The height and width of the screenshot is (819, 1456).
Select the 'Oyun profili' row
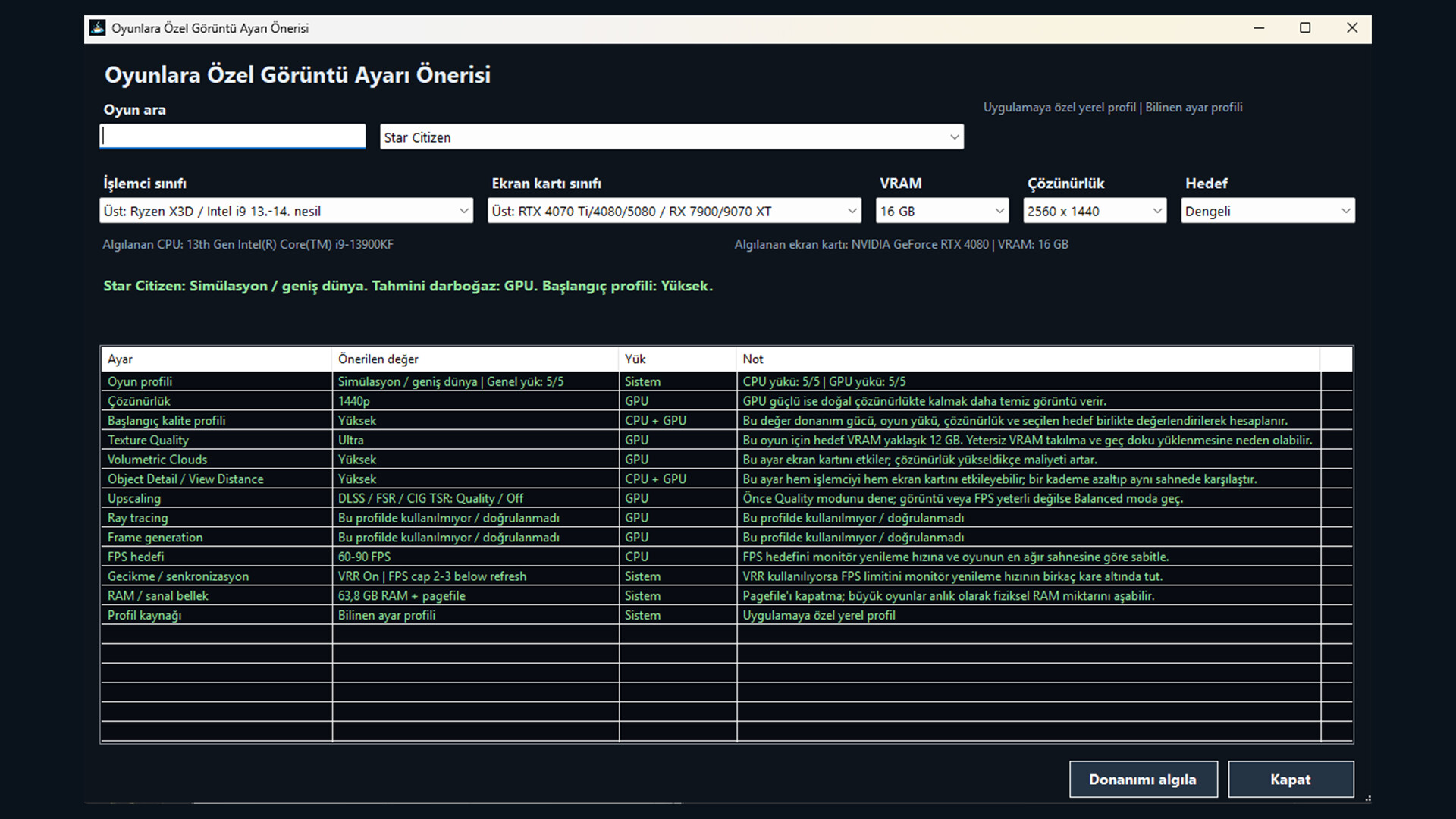click(x=726, y=381)
